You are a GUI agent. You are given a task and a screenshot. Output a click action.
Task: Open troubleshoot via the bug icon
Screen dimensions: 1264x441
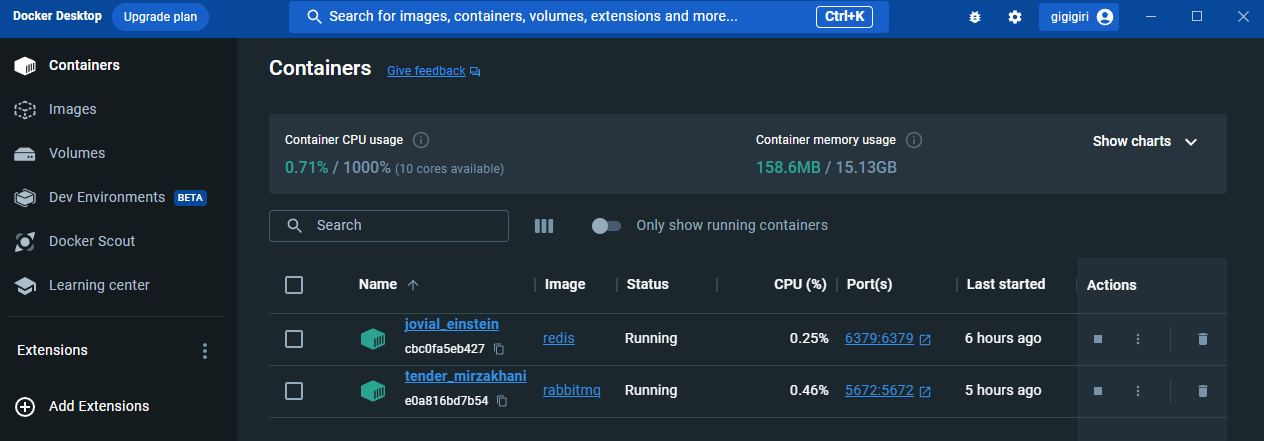point(975,17)
